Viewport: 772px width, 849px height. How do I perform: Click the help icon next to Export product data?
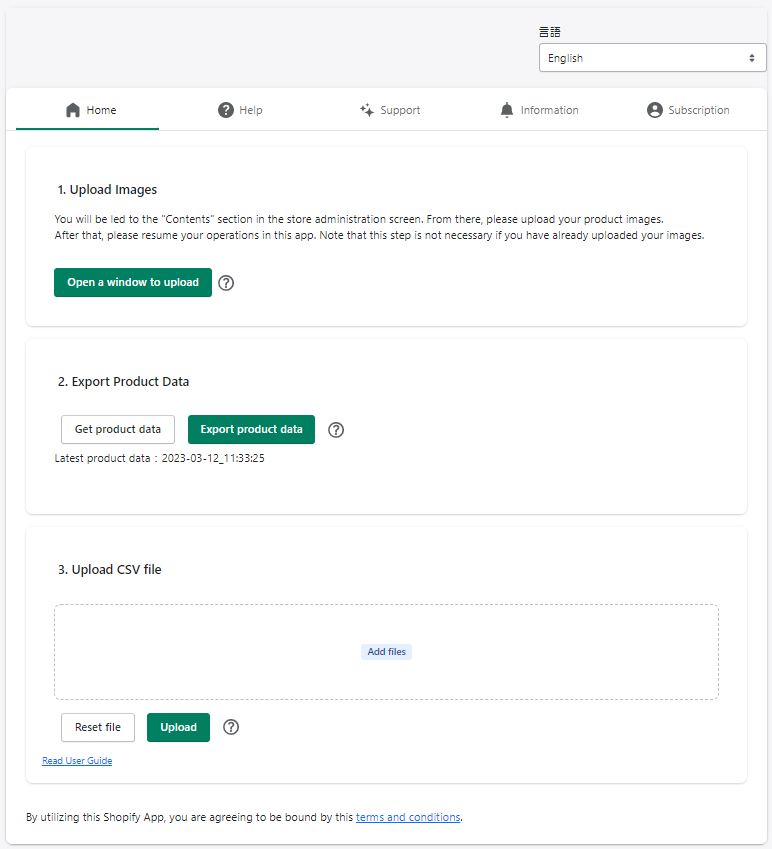coord(336,429)
